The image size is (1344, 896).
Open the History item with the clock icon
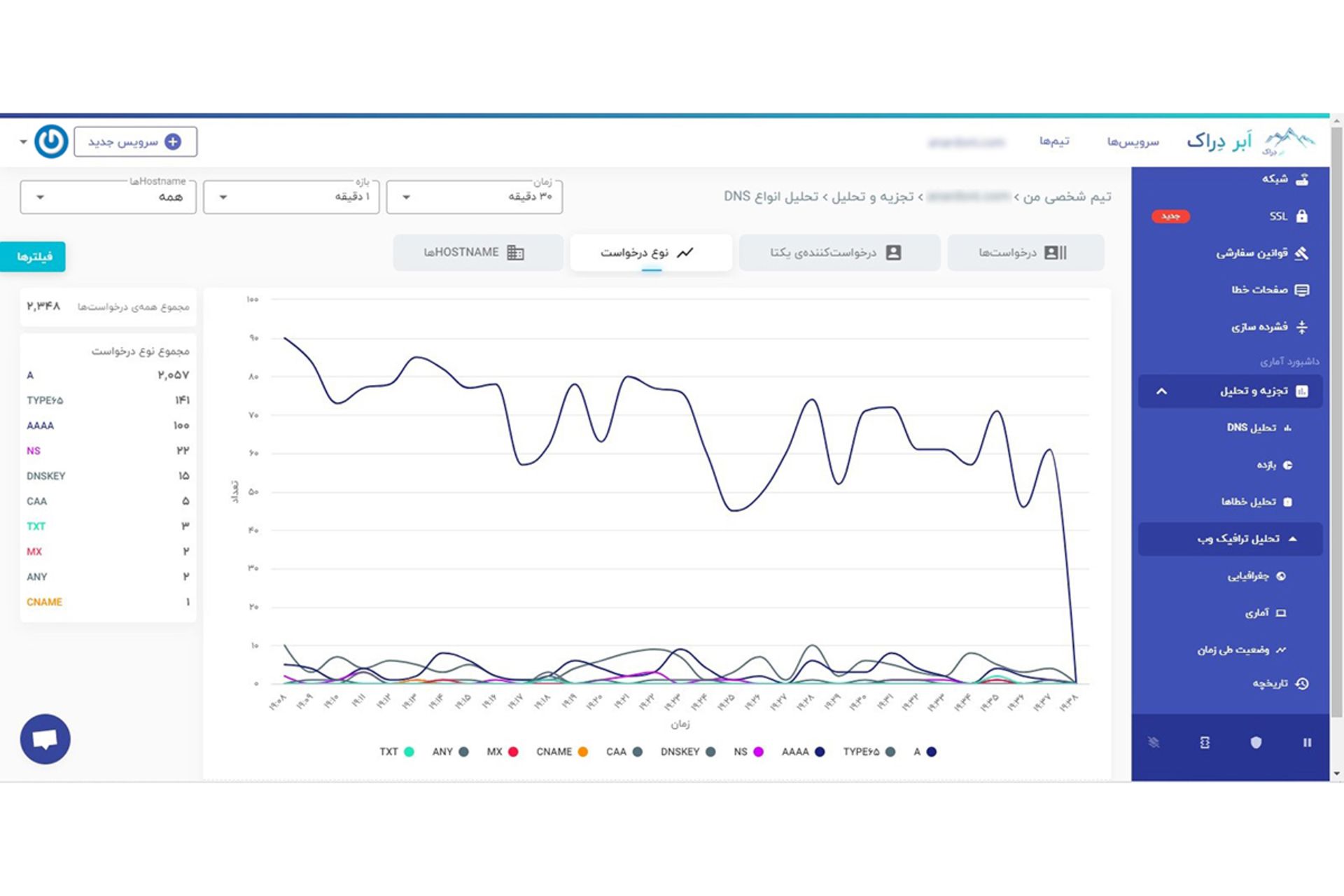point(1280,684)
